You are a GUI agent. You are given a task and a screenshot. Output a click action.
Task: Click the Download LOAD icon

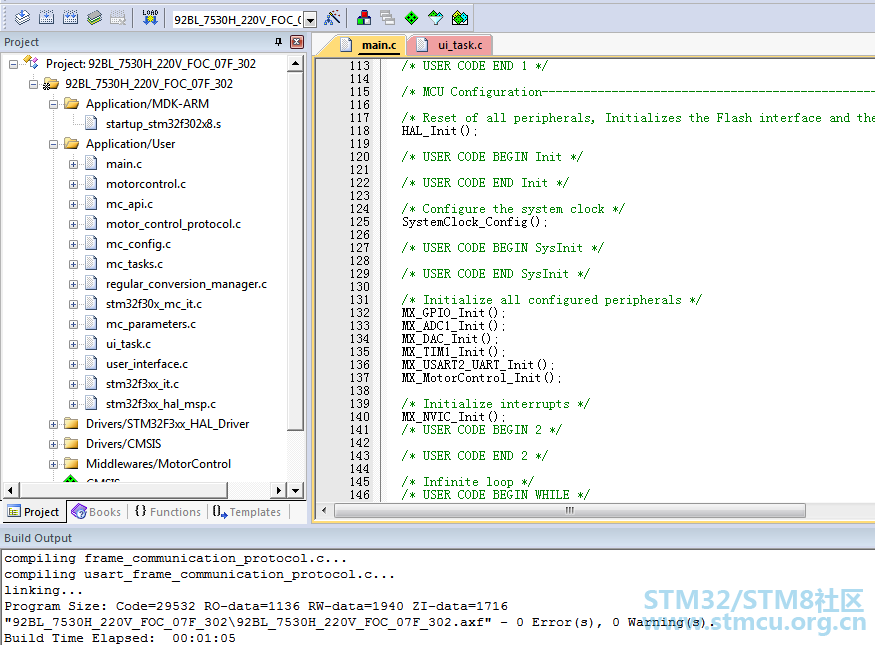click(x=150, y=18)
